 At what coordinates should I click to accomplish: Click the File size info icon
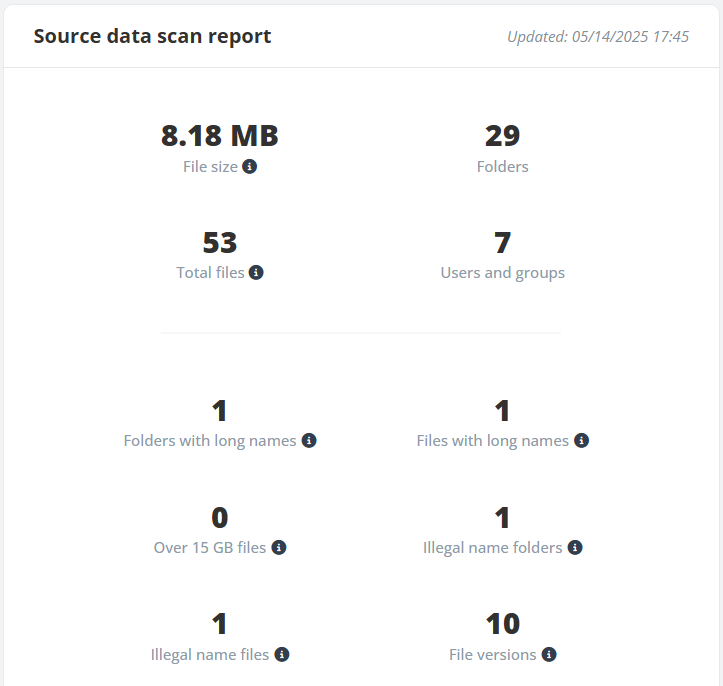pos(249,166)
